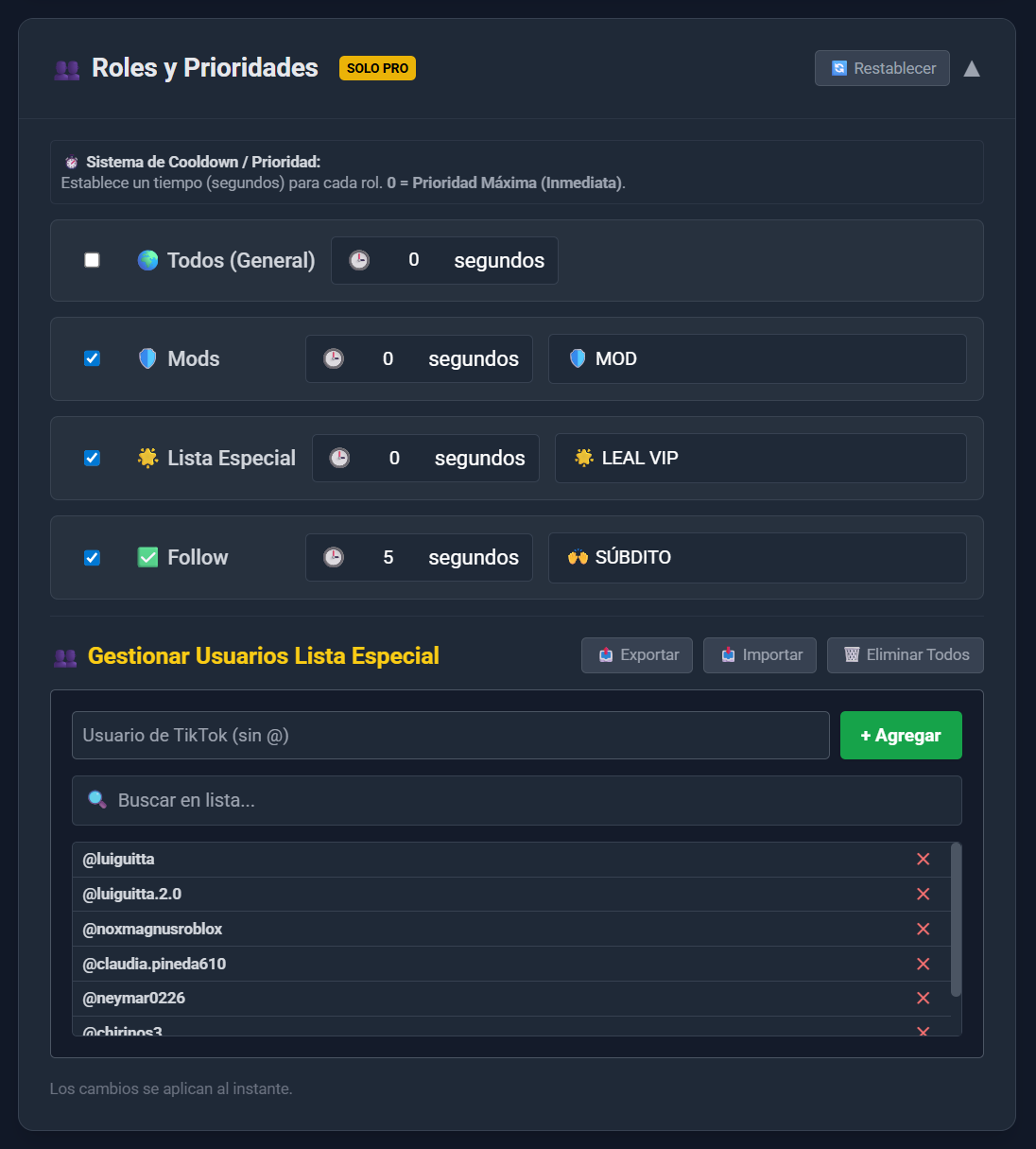This screenshot has width=1036, height=1149.
Task: Click the Importar button
Action: (x=760, y=654)
